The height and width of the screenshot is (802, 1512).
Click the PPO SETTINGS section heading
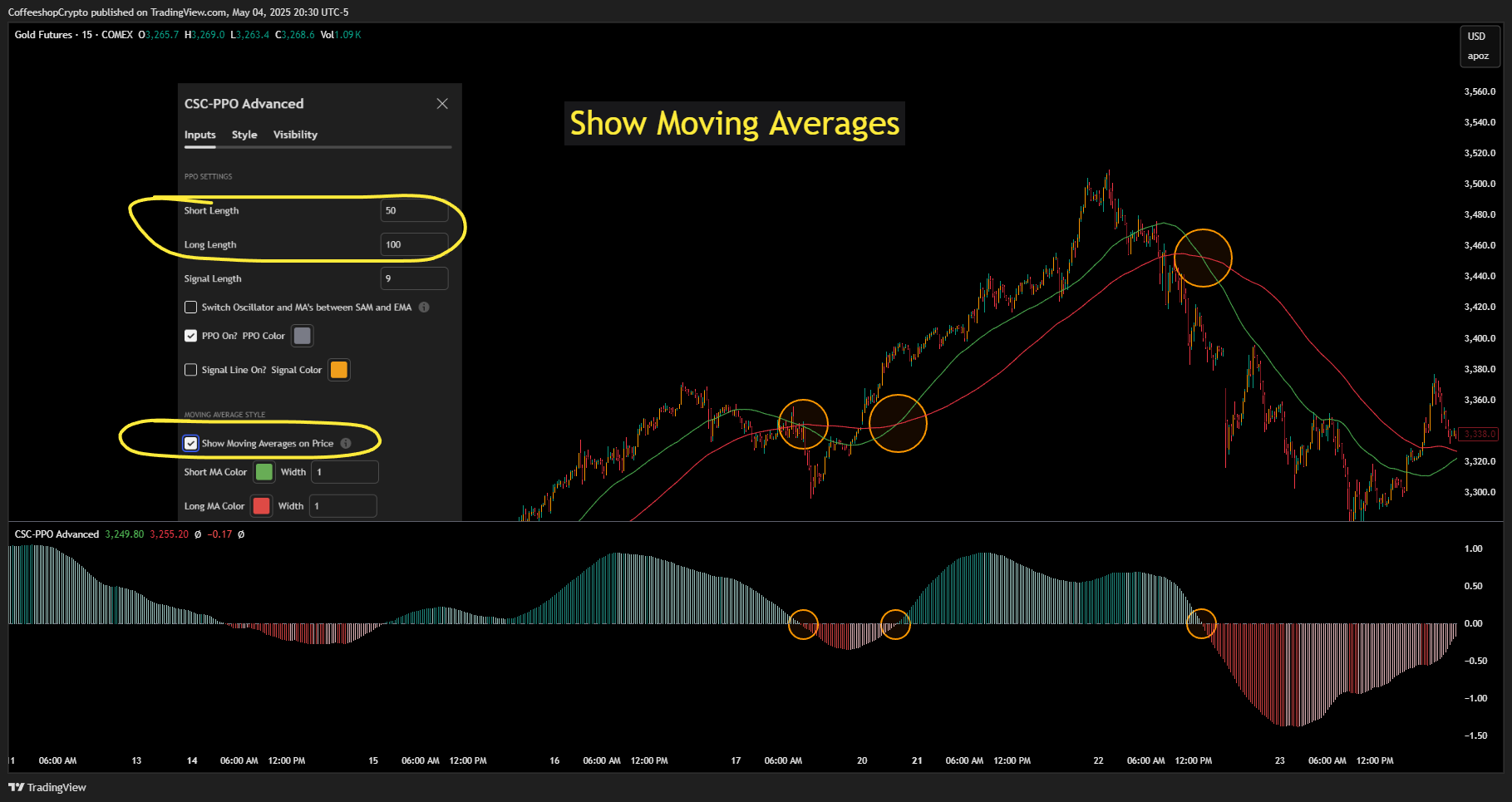pos(209,177)
